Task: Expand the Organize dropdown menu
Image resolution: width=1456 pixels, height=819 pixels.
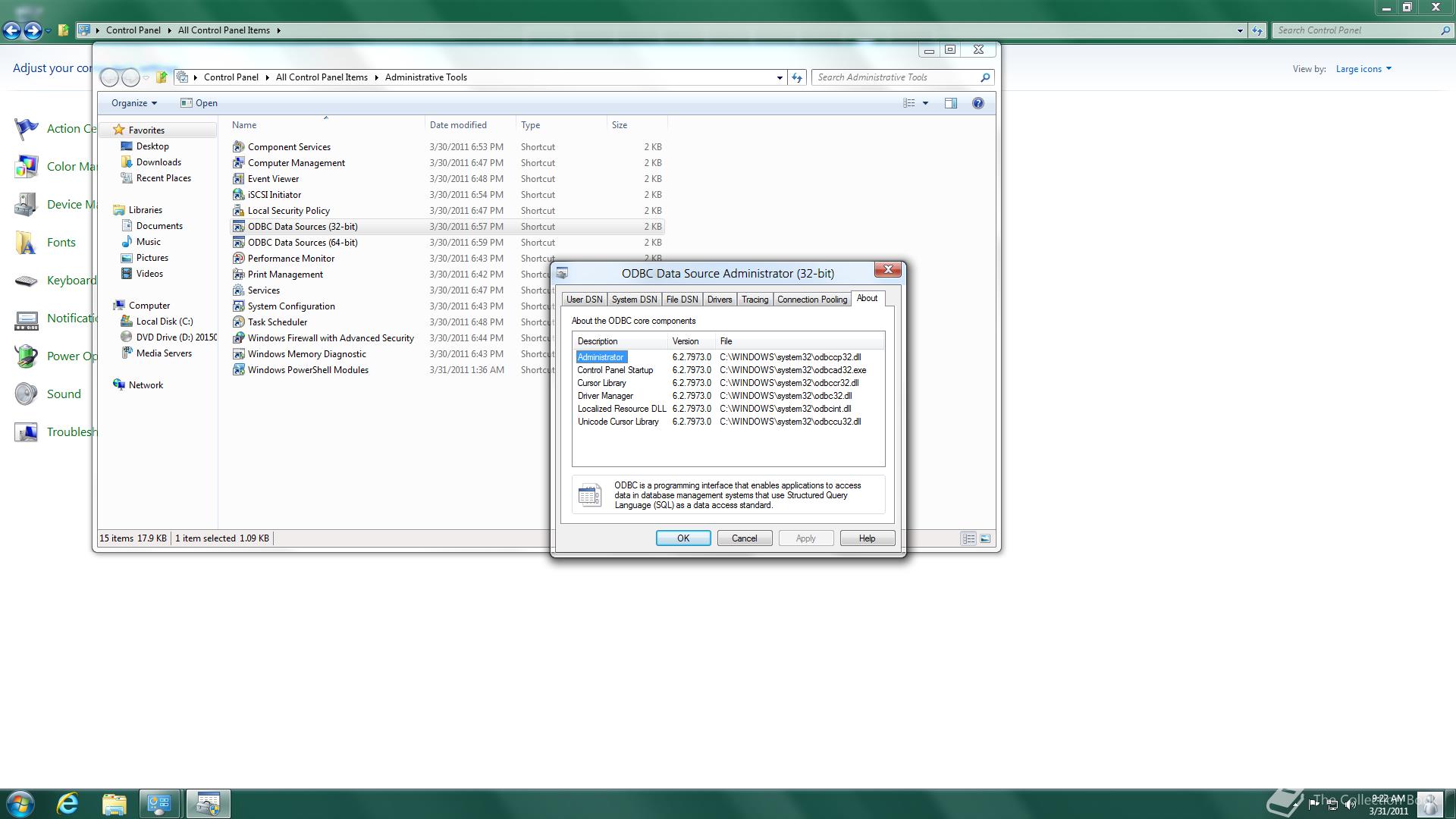Action: click(134, 103)
